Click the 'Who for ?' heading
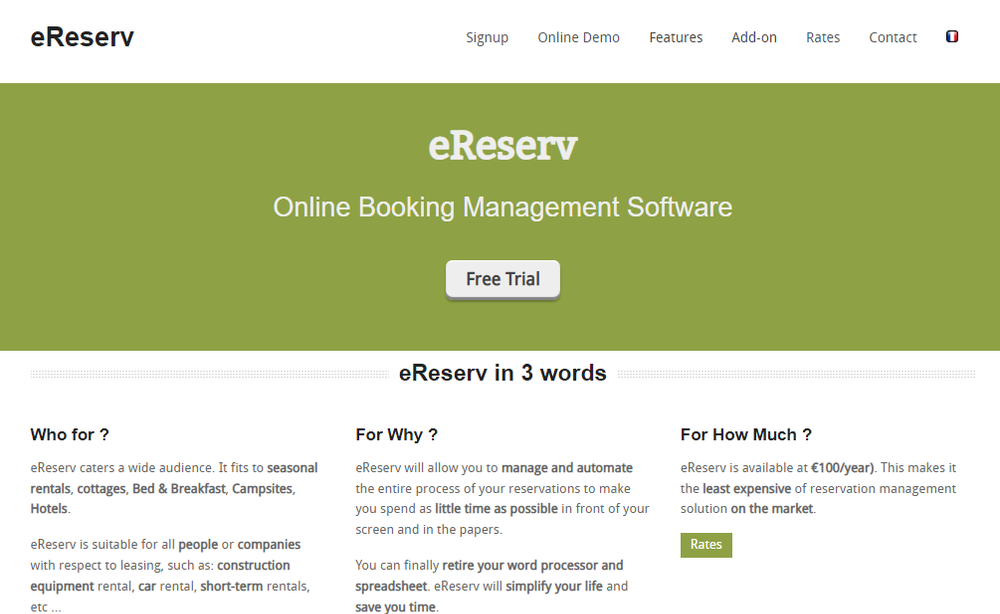This screenshot has width=1000, height=614. click(70, 435)
